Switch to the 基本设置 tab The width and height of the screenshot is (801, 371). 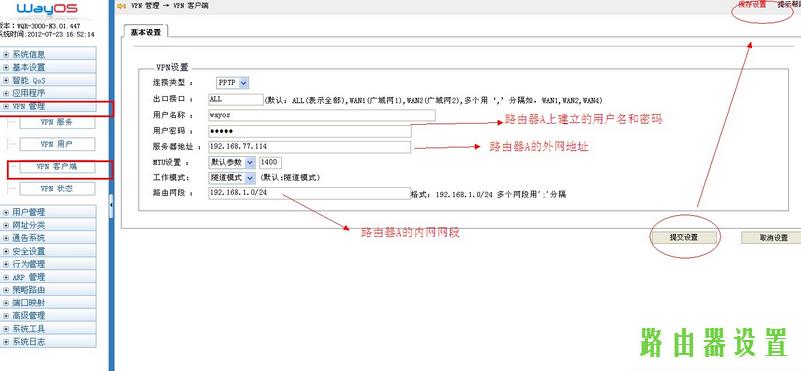pyautogui.click(x=146, y=32)
